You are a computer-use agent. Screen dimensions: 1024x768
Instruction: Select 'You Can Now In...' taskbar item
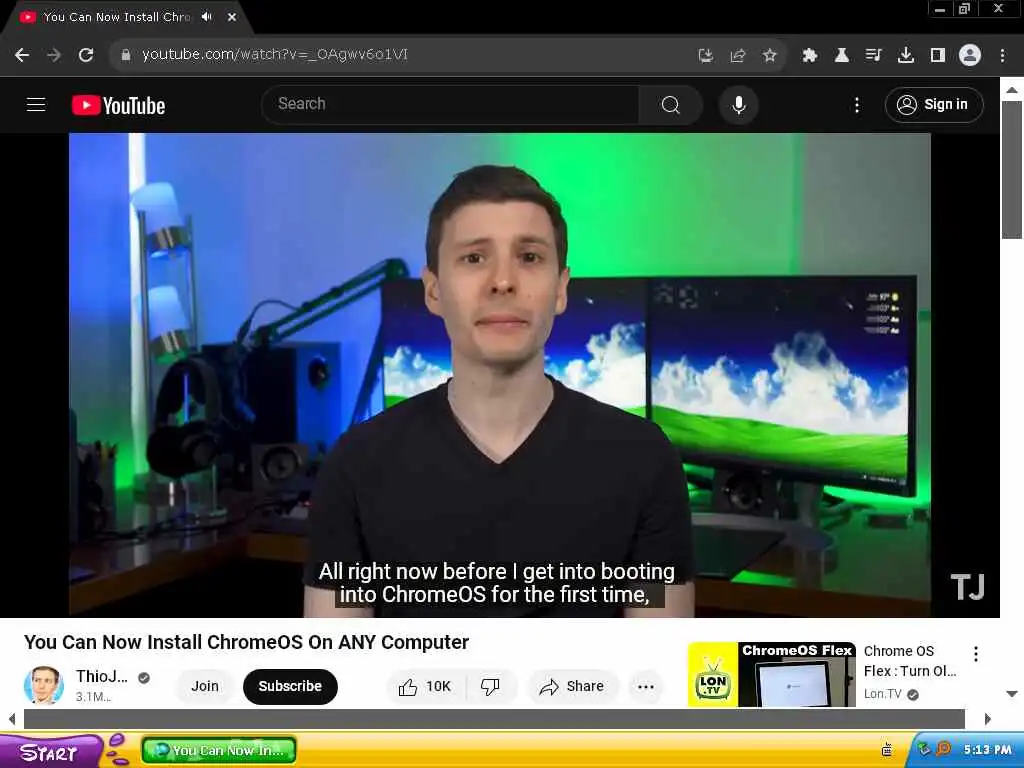click(219, 750)
